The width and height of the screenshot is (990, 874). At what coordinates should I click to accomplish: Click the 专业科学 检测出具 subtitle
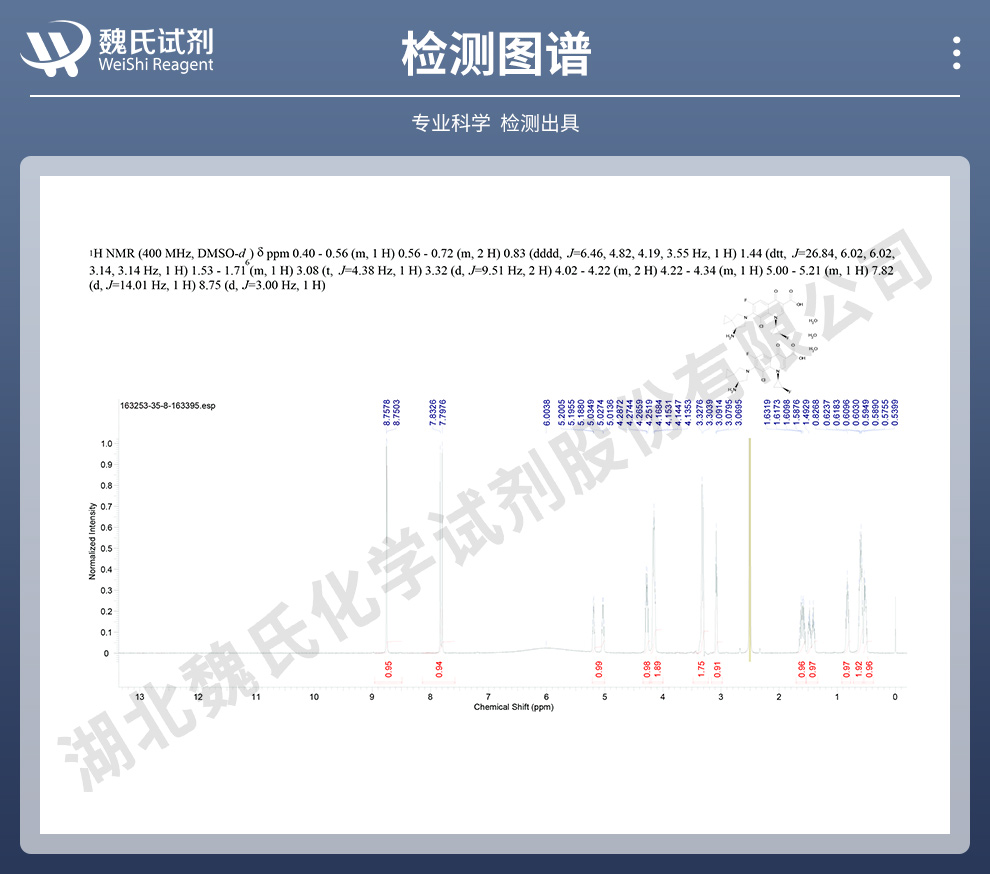(x=496, y=123)
